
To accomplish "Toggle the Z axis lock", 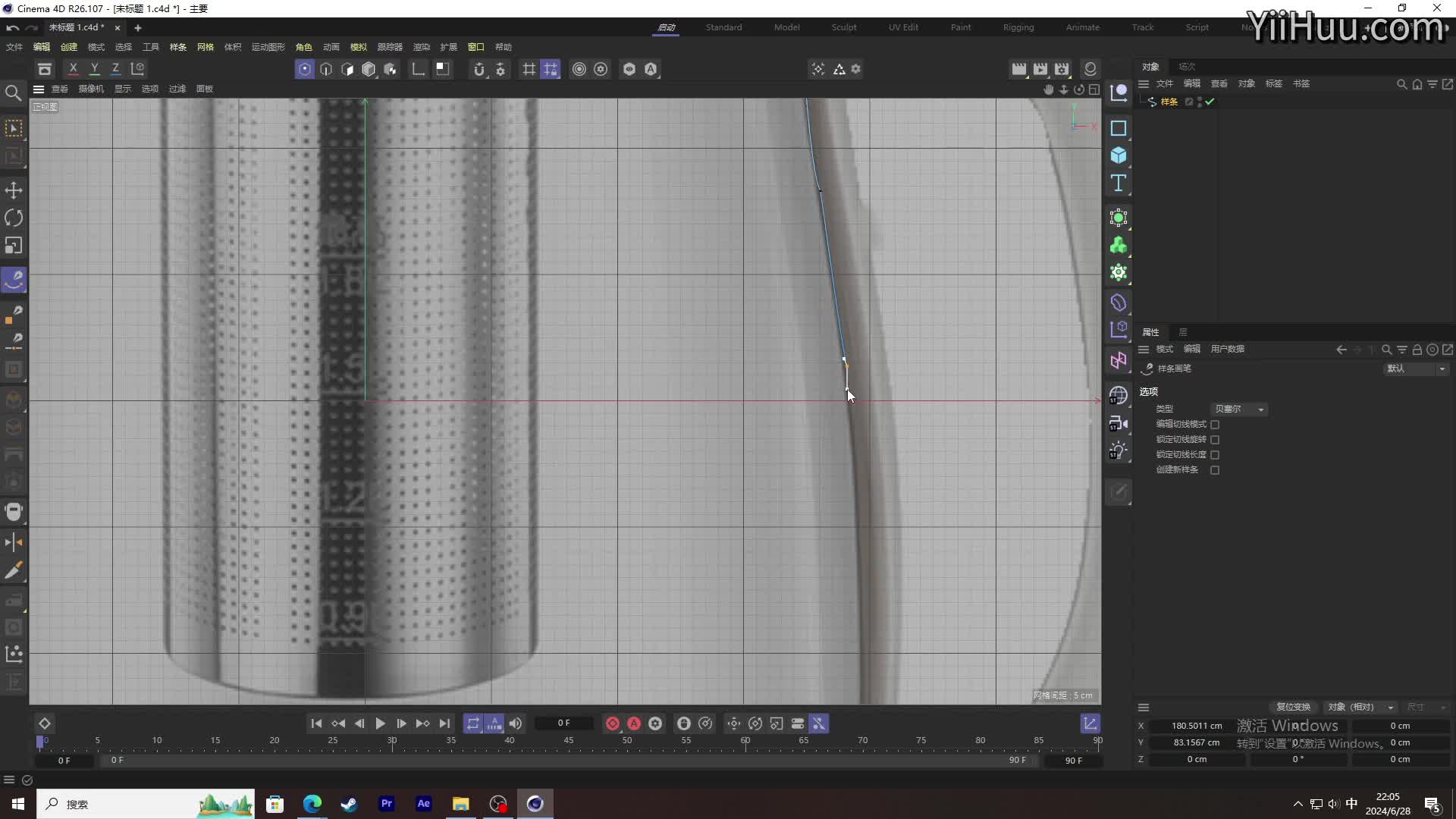I will [115, 69].
